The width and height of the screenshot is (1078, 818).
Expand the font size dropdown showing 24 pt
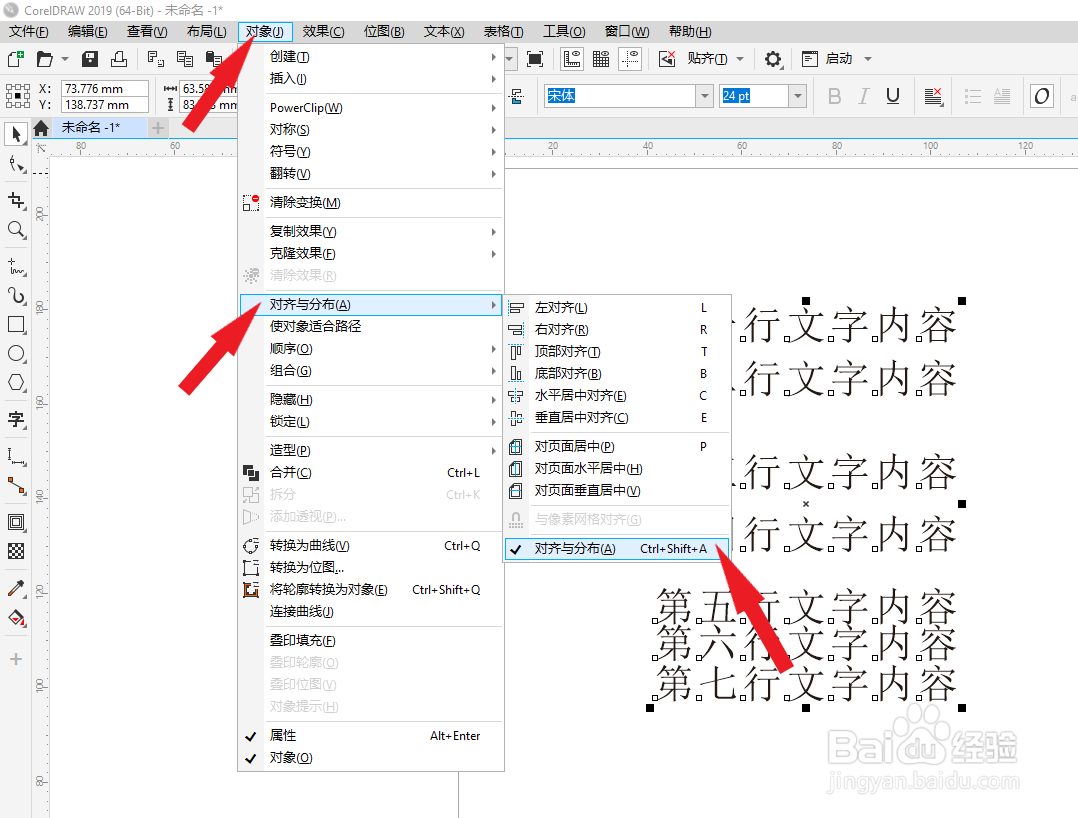[x=795, y=95]
